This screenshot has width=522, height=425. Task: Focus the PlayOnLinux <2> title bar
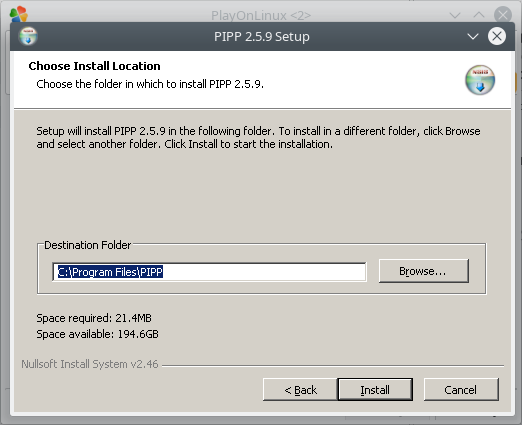pos(261,15)
